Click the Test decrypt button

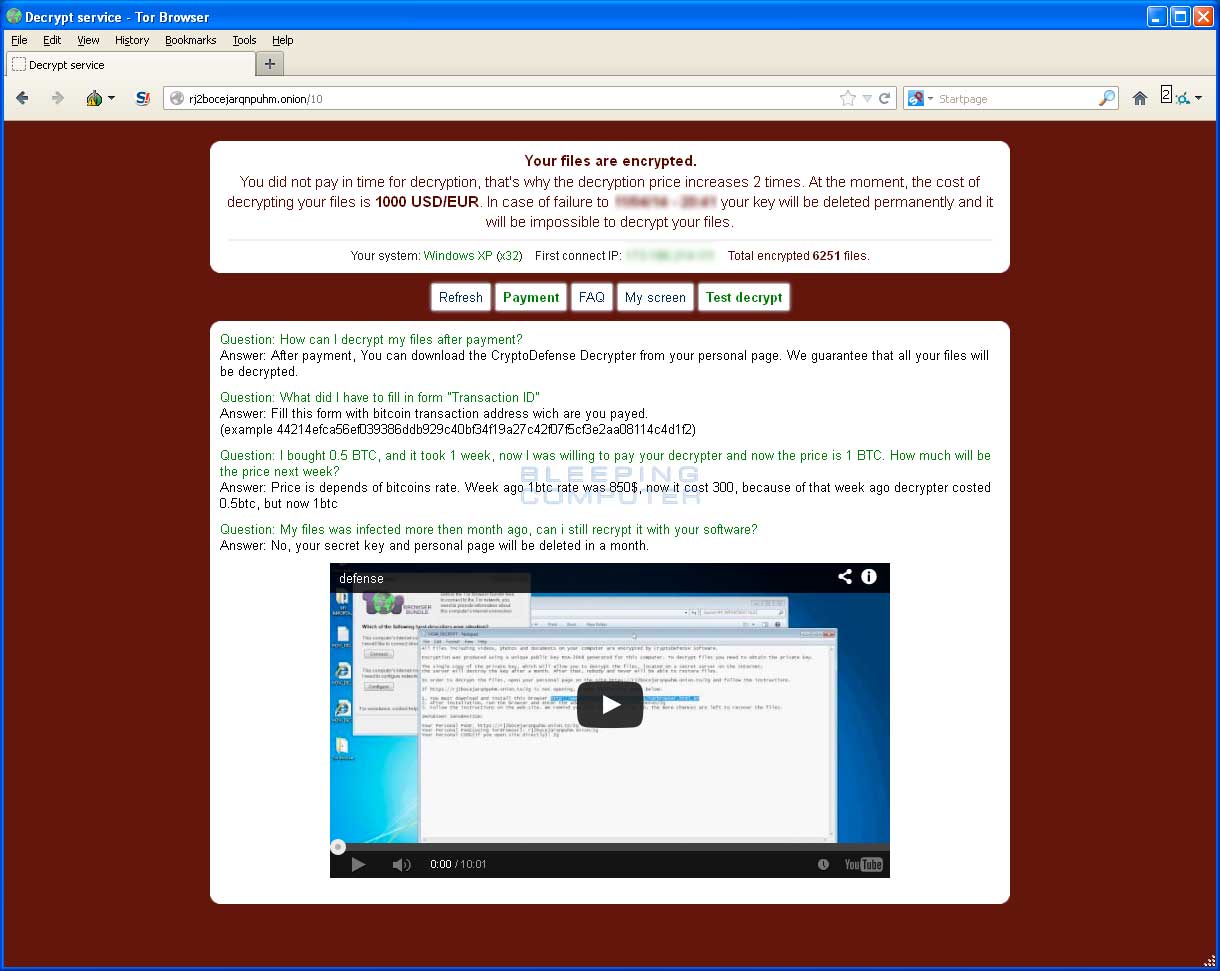click(744, 297)
